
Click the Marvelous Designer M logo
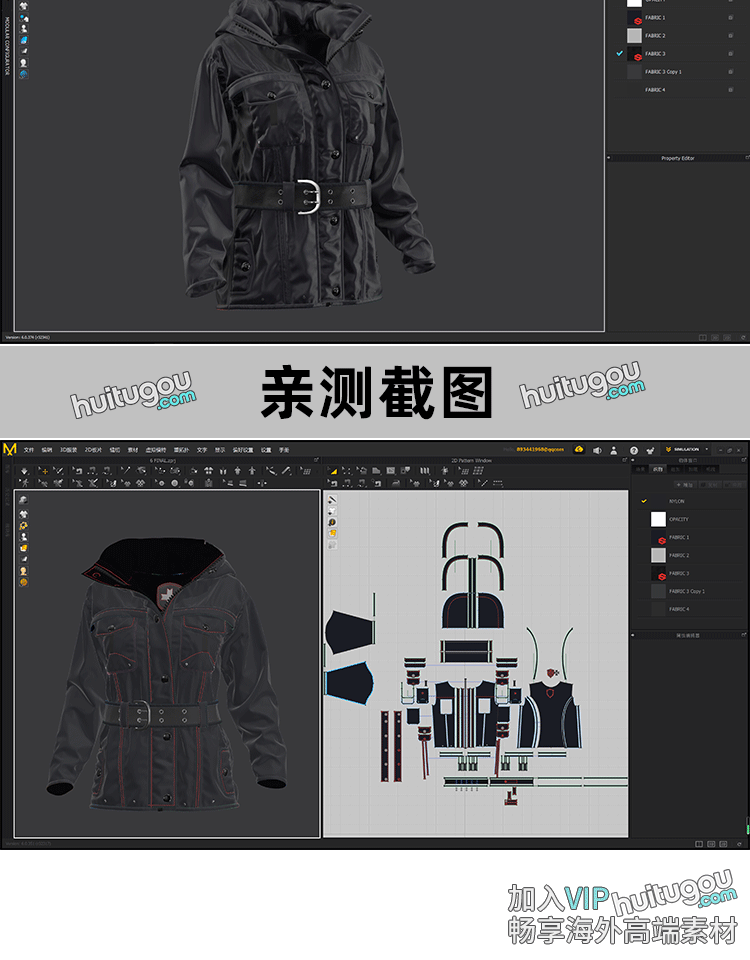[x=9, y=449]
